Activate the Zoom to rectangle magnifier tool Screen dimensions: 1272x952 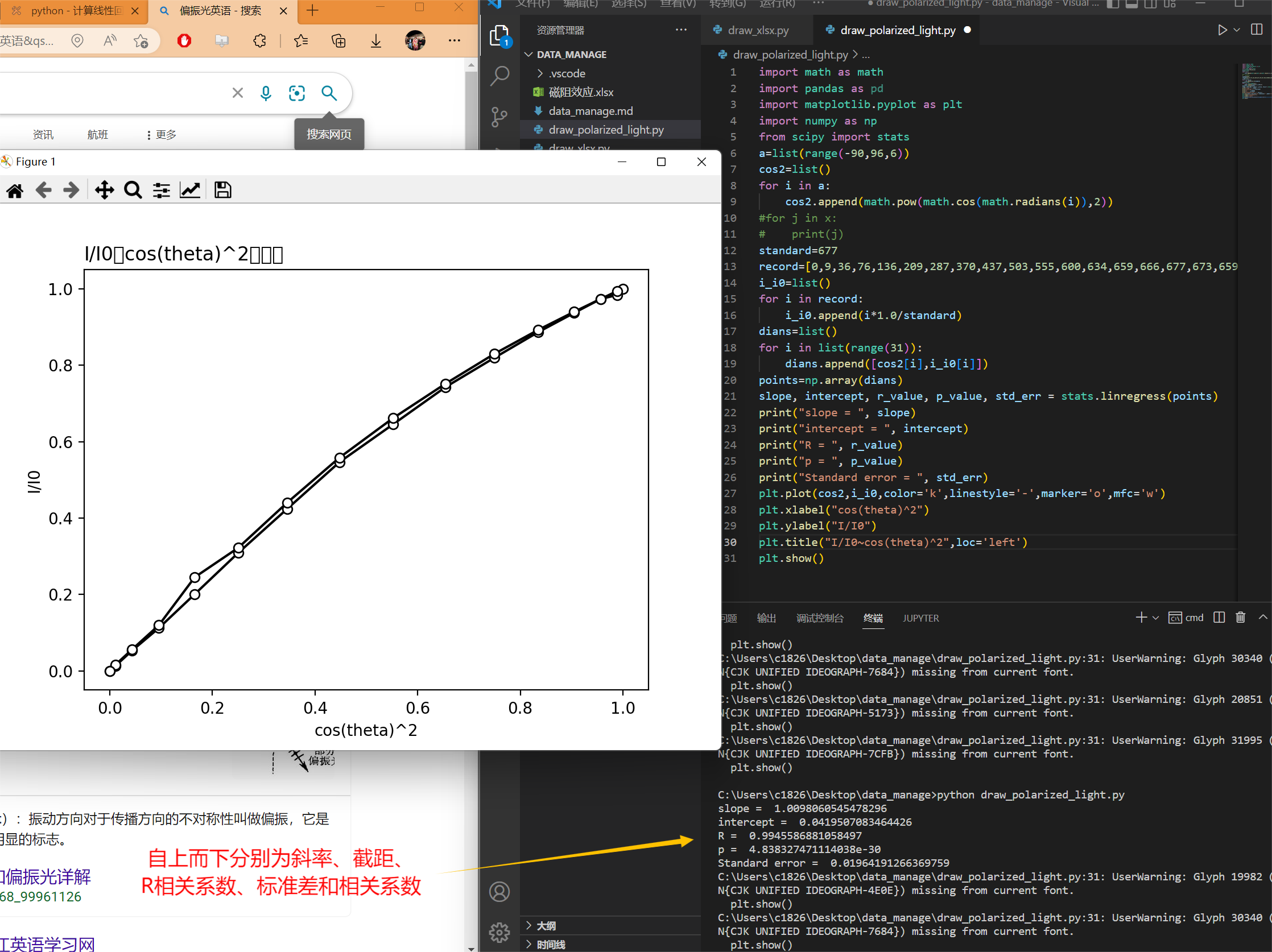pos(133,191)
